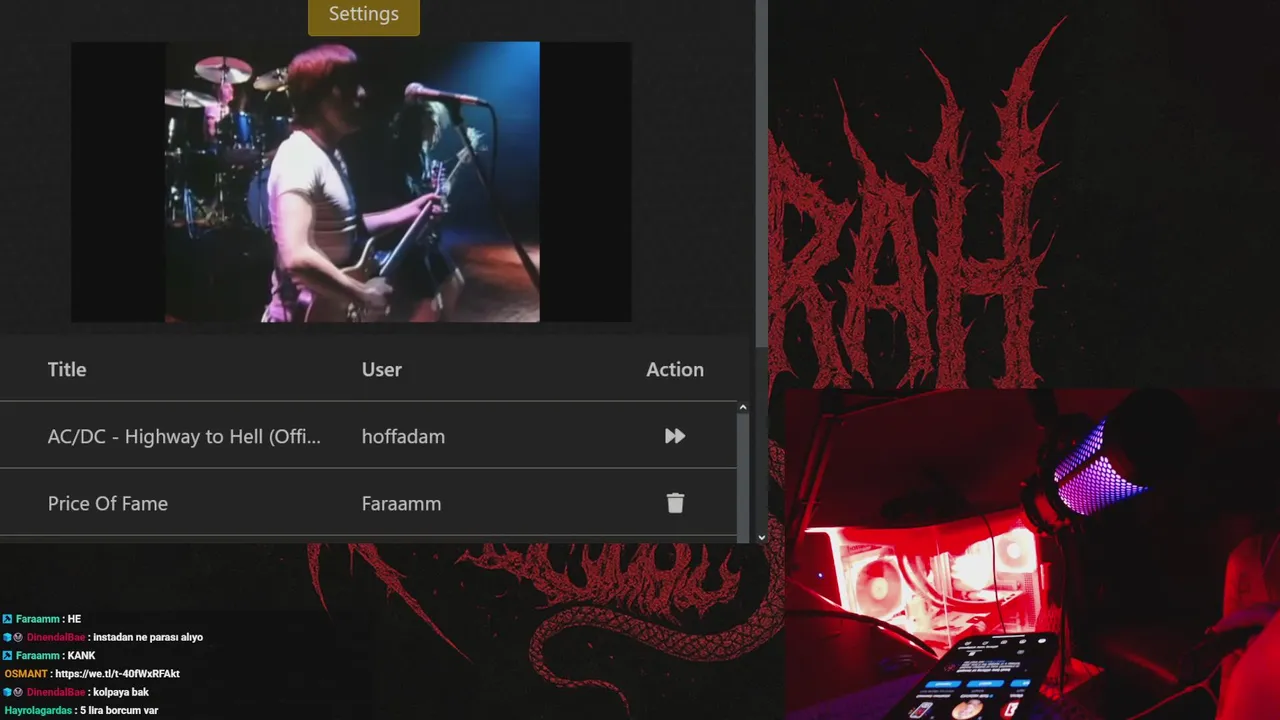Click the User column header
The height and width of the screenshot is (720, 1280).
tap(382, 369)
